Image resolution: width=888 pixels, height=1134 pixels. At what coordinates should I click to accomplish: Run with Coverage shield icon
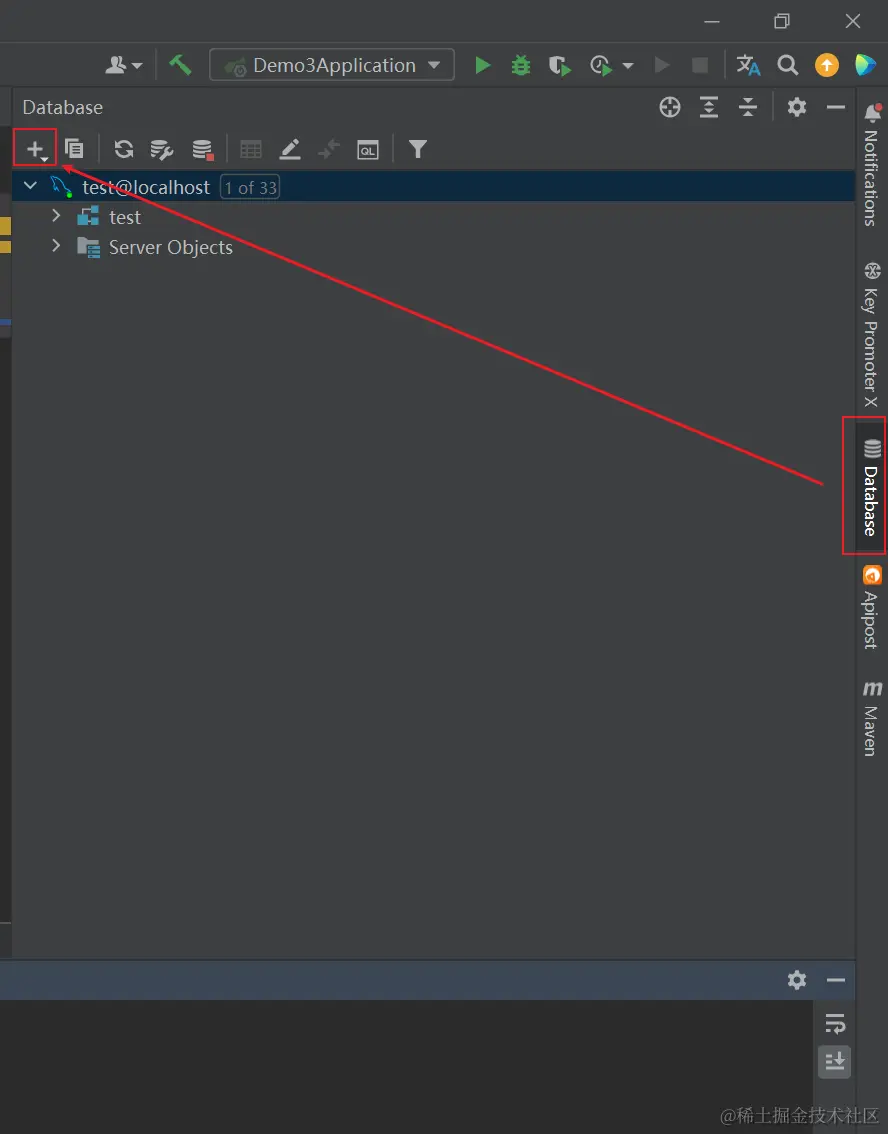click(x=559, y=66)
